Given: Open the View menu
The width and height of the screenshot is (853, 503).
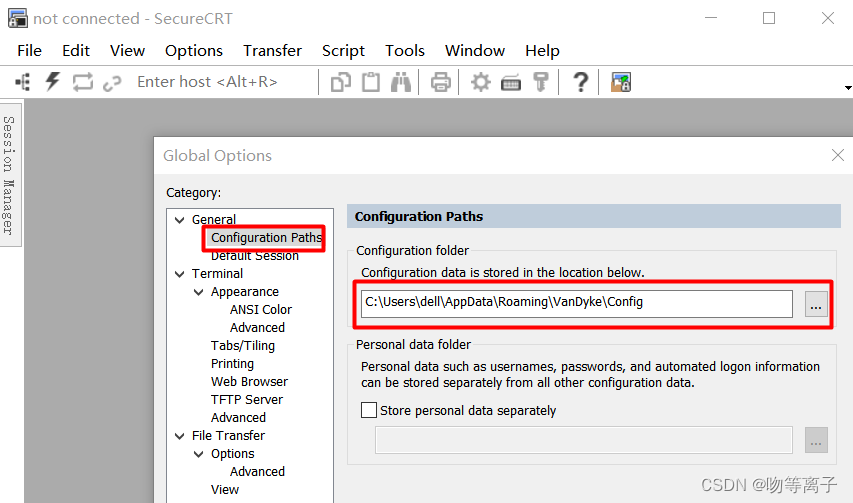Looking at the screenshot, I should [127, 51].
